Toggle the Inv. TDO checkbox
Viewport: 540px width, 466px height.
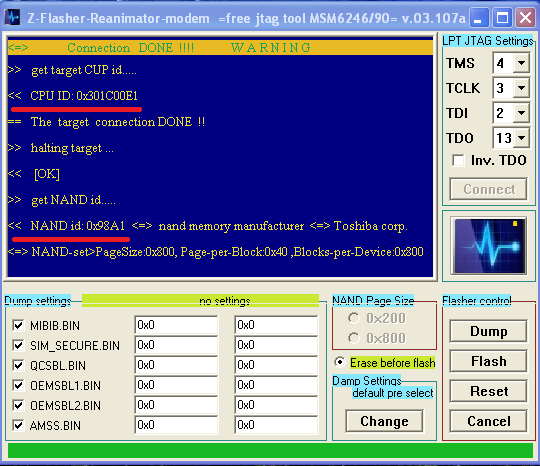tap(458, 160)
